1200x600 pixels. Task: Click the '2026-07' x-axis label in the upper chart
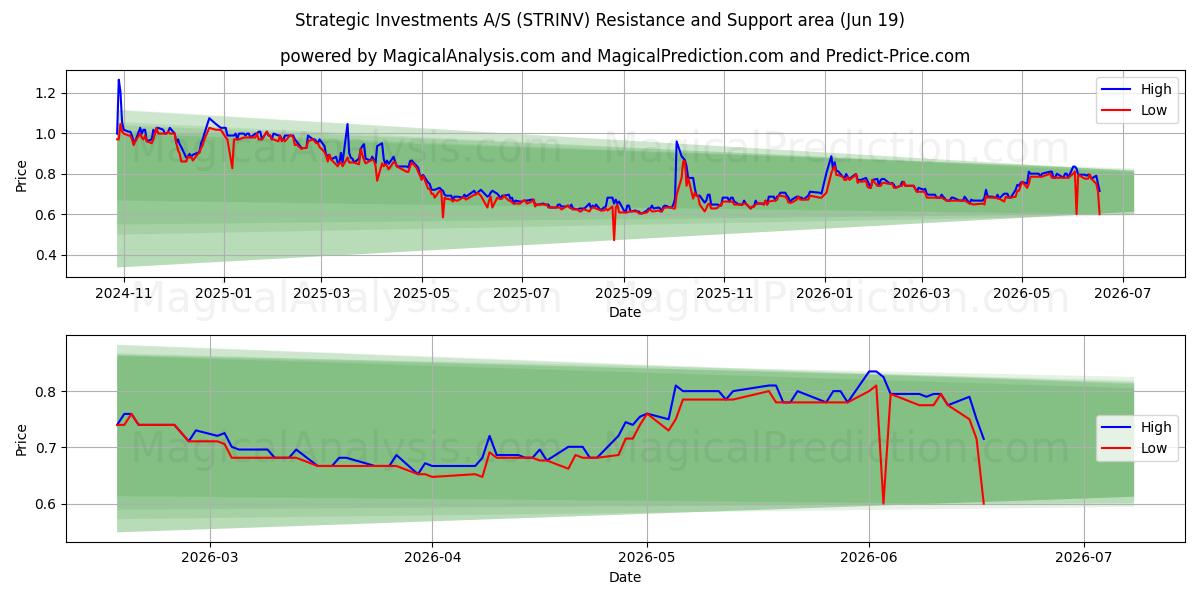(x=1122, y=295)
